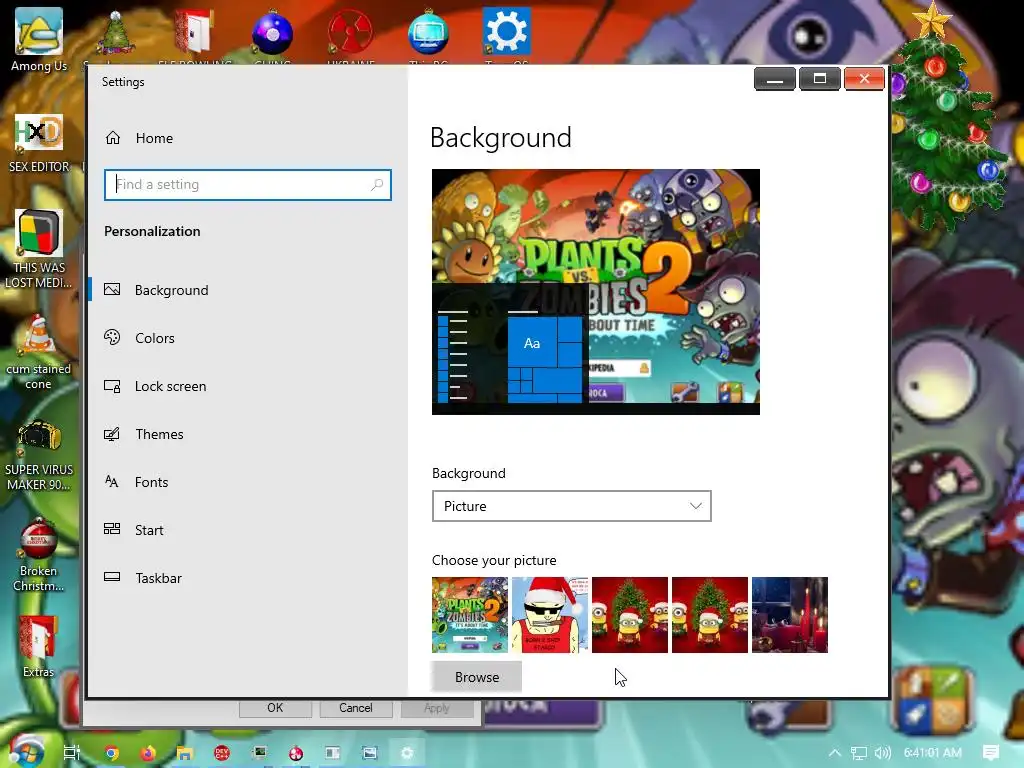The image size is (1024, 768).
Task: Open THIS WAS LOST MEDI... desktop icon
Action: pyautogui.click(x=39, y=249)
